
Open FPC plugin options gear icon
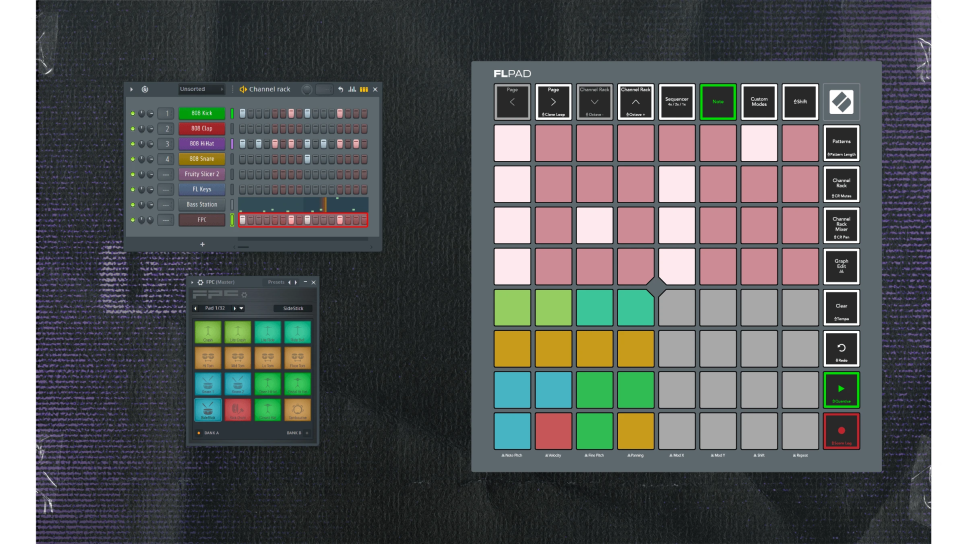click(x=200, y=282)
